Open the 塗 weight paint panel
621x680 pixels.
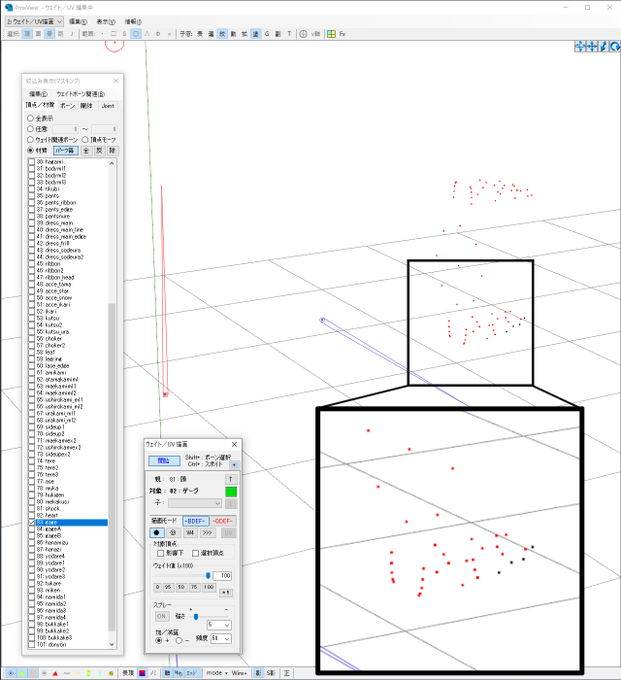[256, 34]
